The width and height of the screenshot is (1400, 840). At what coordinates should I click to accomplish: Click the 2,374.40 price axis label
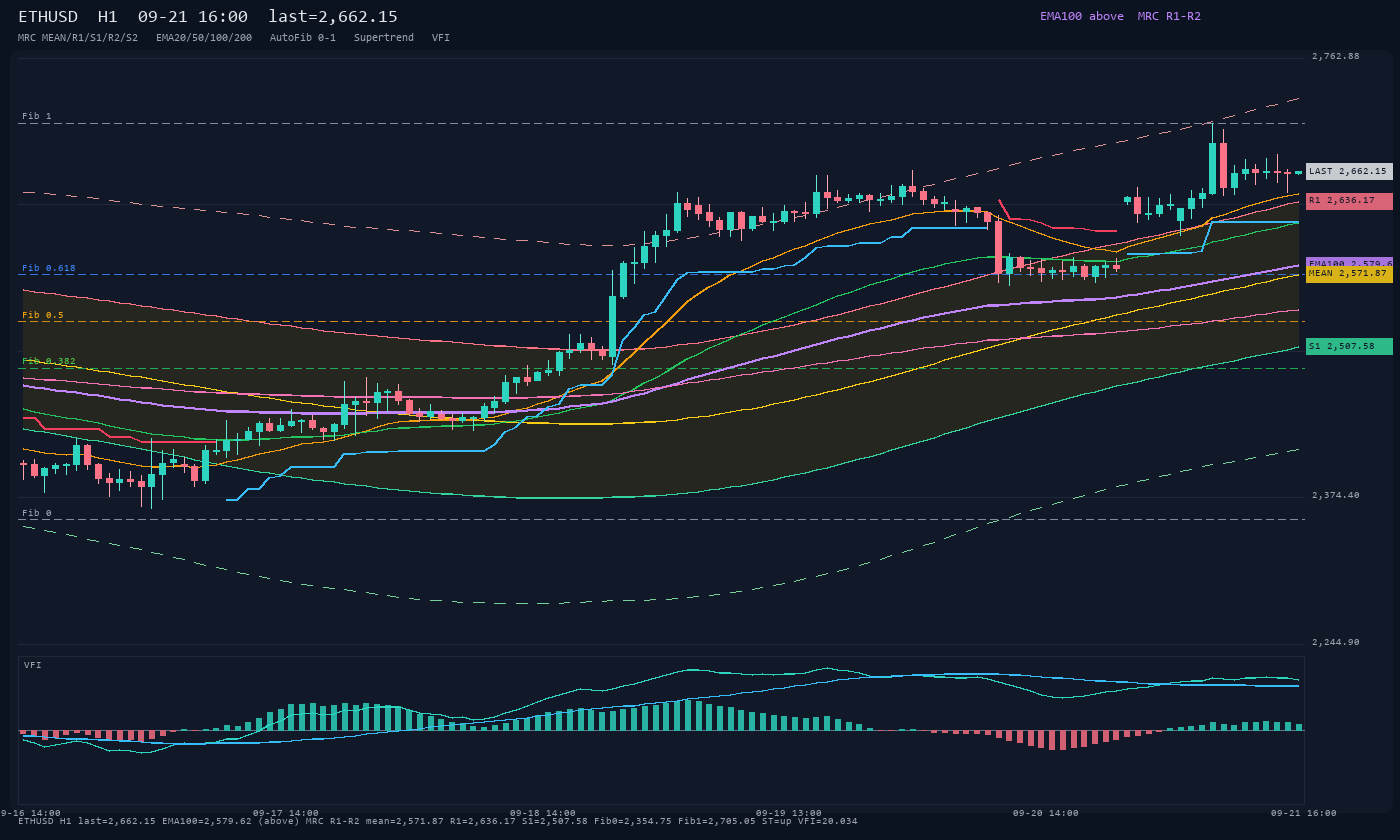1336,495
